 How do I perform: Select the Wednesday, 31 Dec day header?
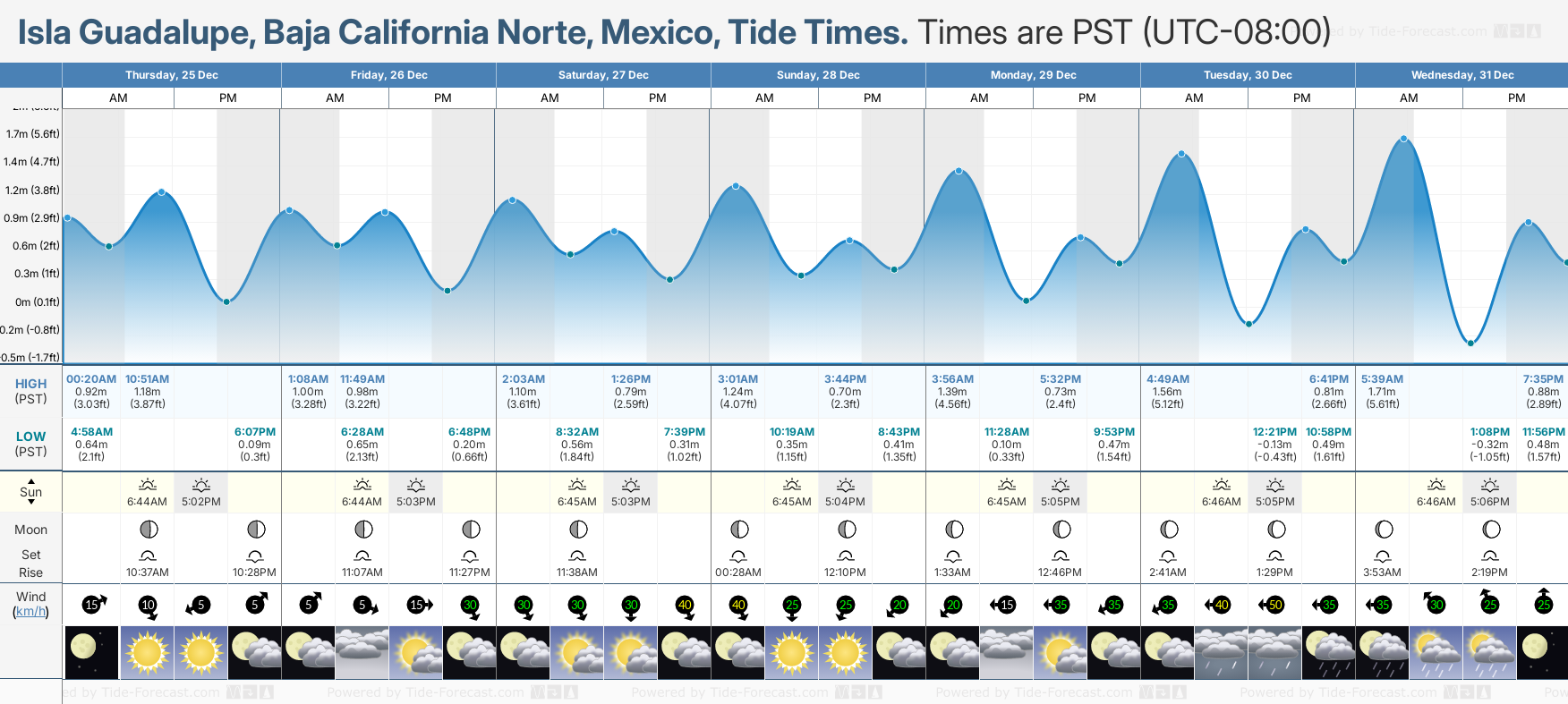coord(1462,75)
